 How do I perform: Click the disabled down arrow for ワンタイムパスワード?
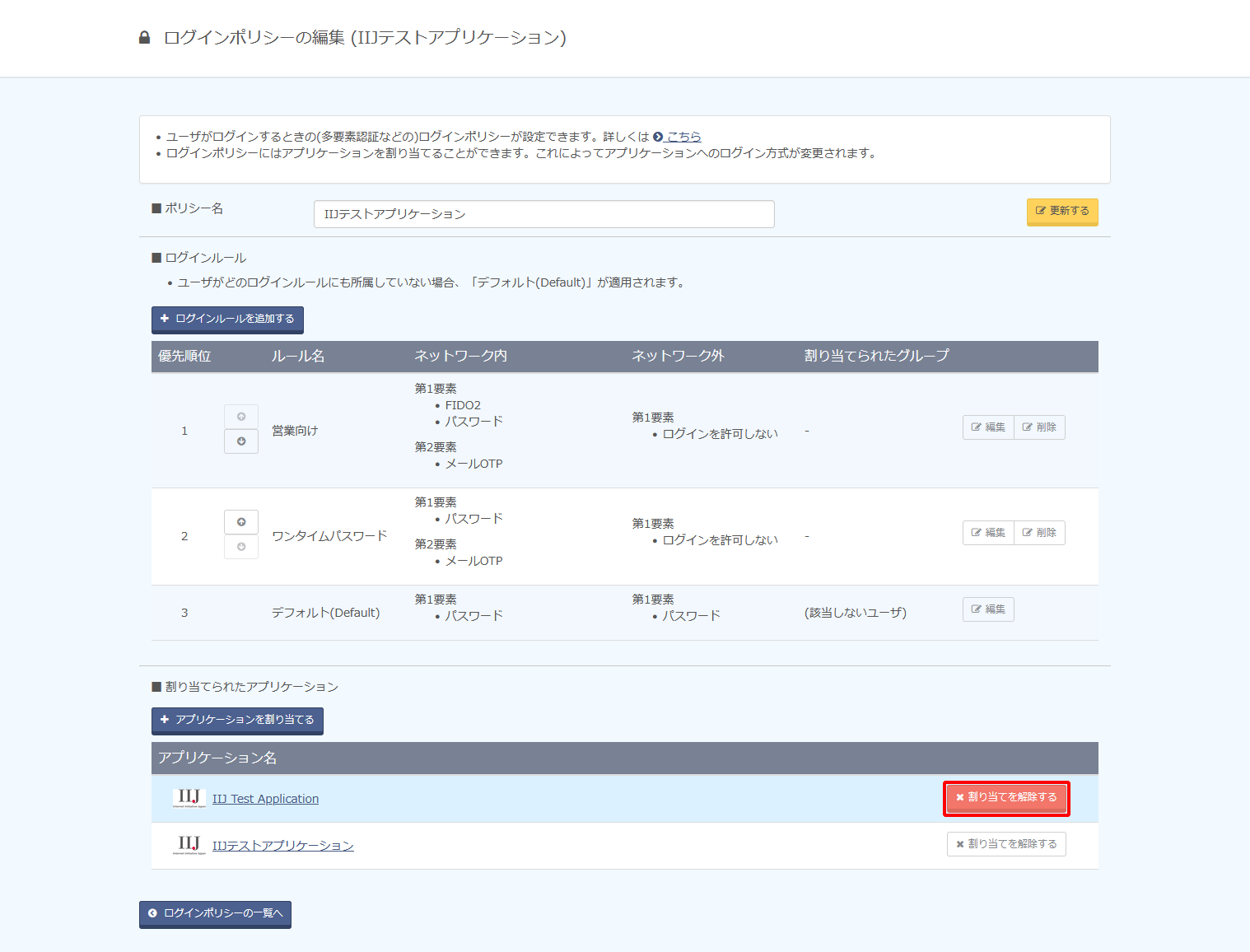241,547
